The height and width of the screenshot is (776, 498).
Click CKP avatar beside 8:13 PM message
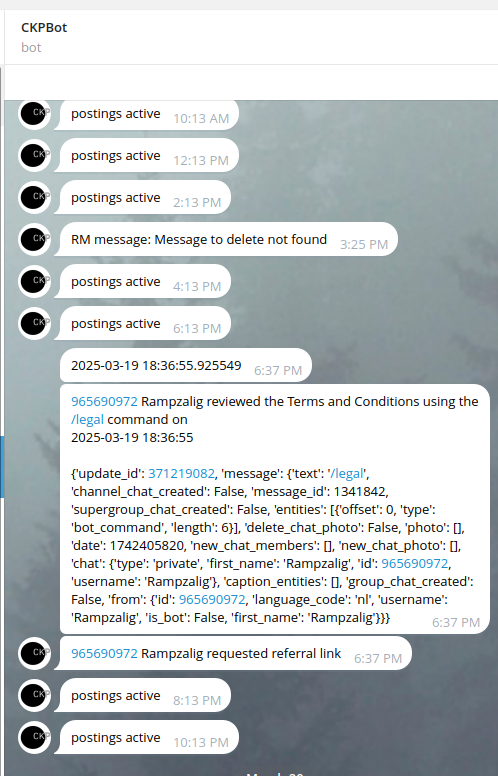(34, 696)
